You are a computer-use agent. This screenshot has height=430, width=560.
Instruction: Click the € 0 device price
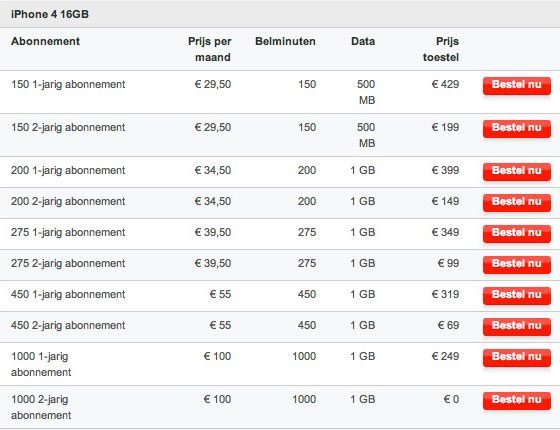451,399
